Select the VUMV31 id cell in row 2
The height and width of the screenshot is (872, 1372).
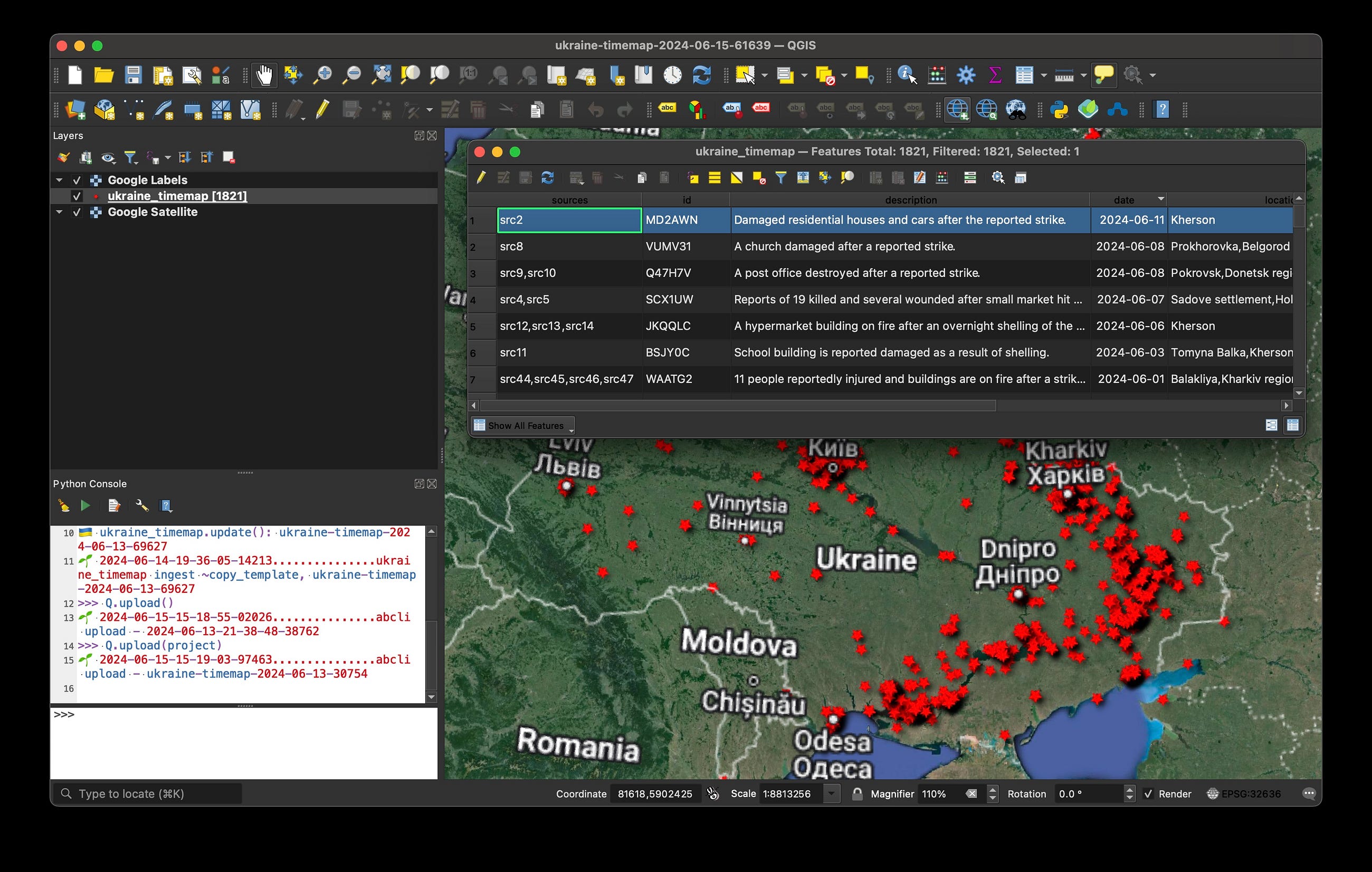(x=686, y=247)
